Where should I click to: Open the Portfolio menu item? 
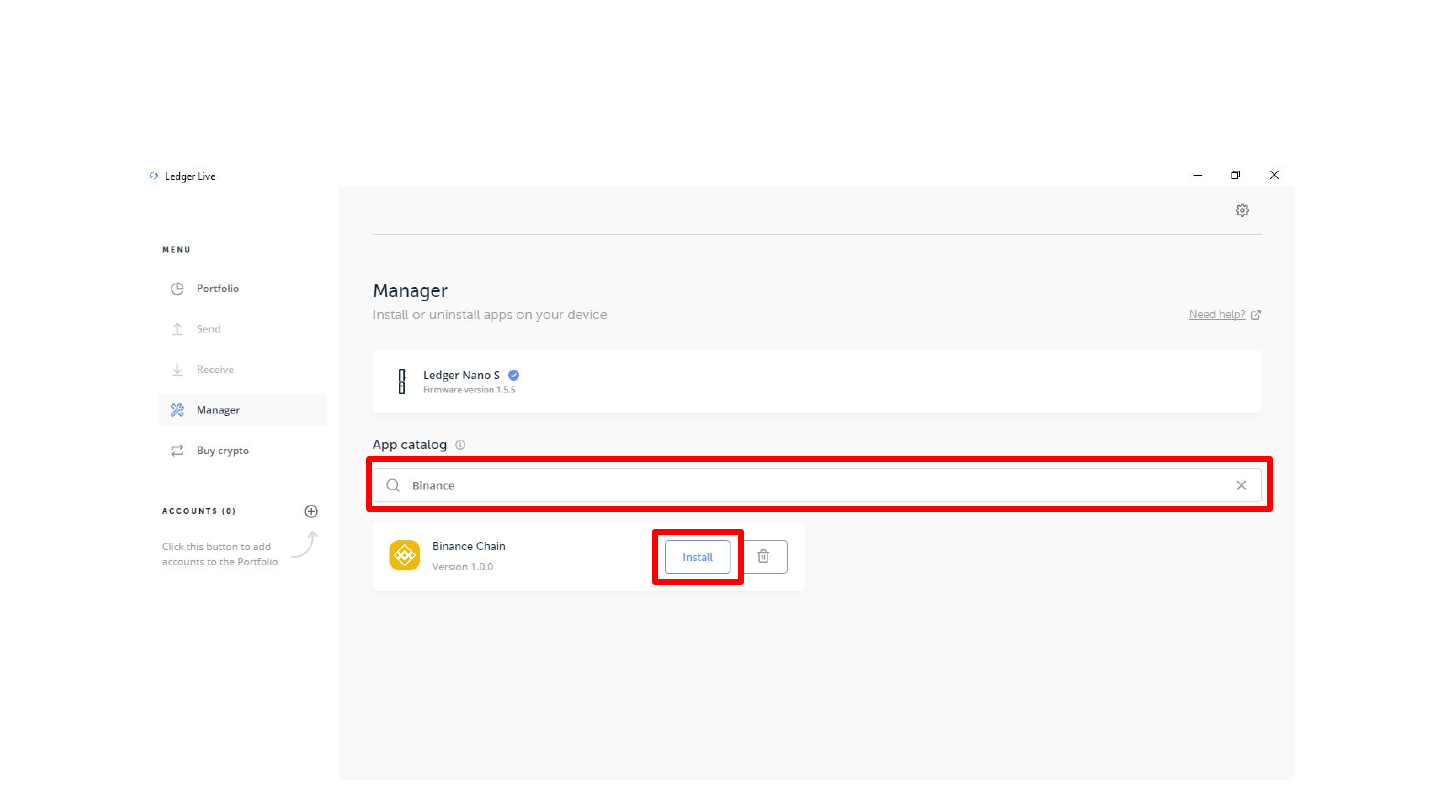point(242,289)
